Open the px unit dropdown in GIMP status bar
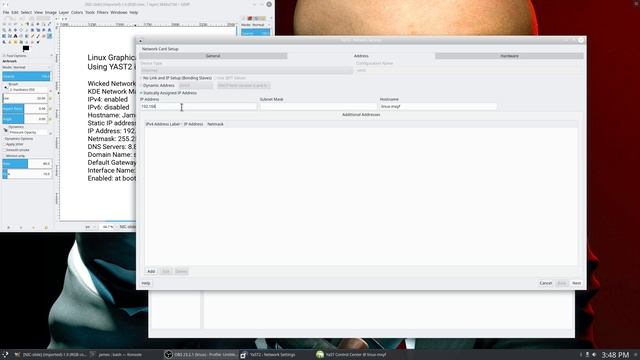 point(91,227)
